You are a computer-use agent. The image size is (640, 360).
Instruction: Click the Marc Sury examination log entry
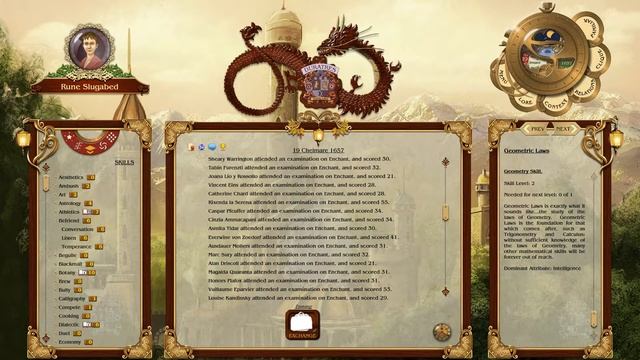(x=289, y=254)
